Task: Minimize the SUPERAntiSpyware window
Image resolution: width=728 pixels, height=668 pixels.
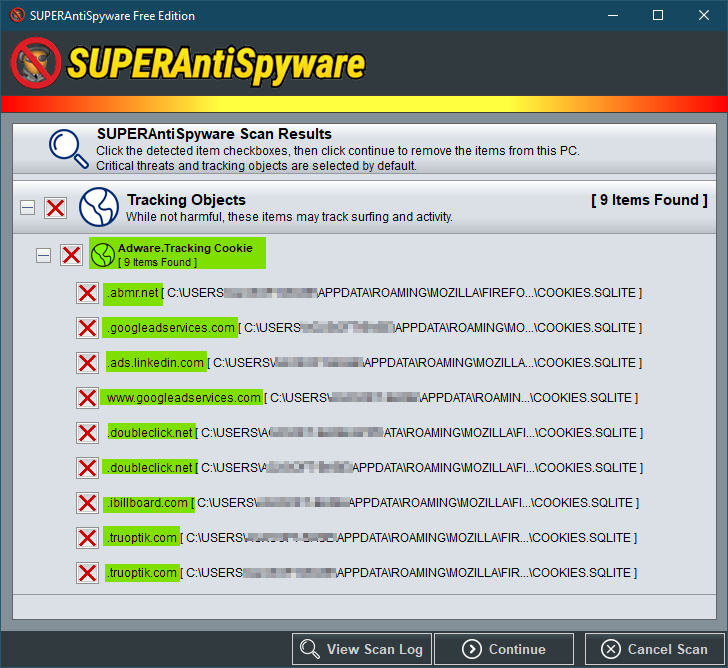Action: point(613,15)
